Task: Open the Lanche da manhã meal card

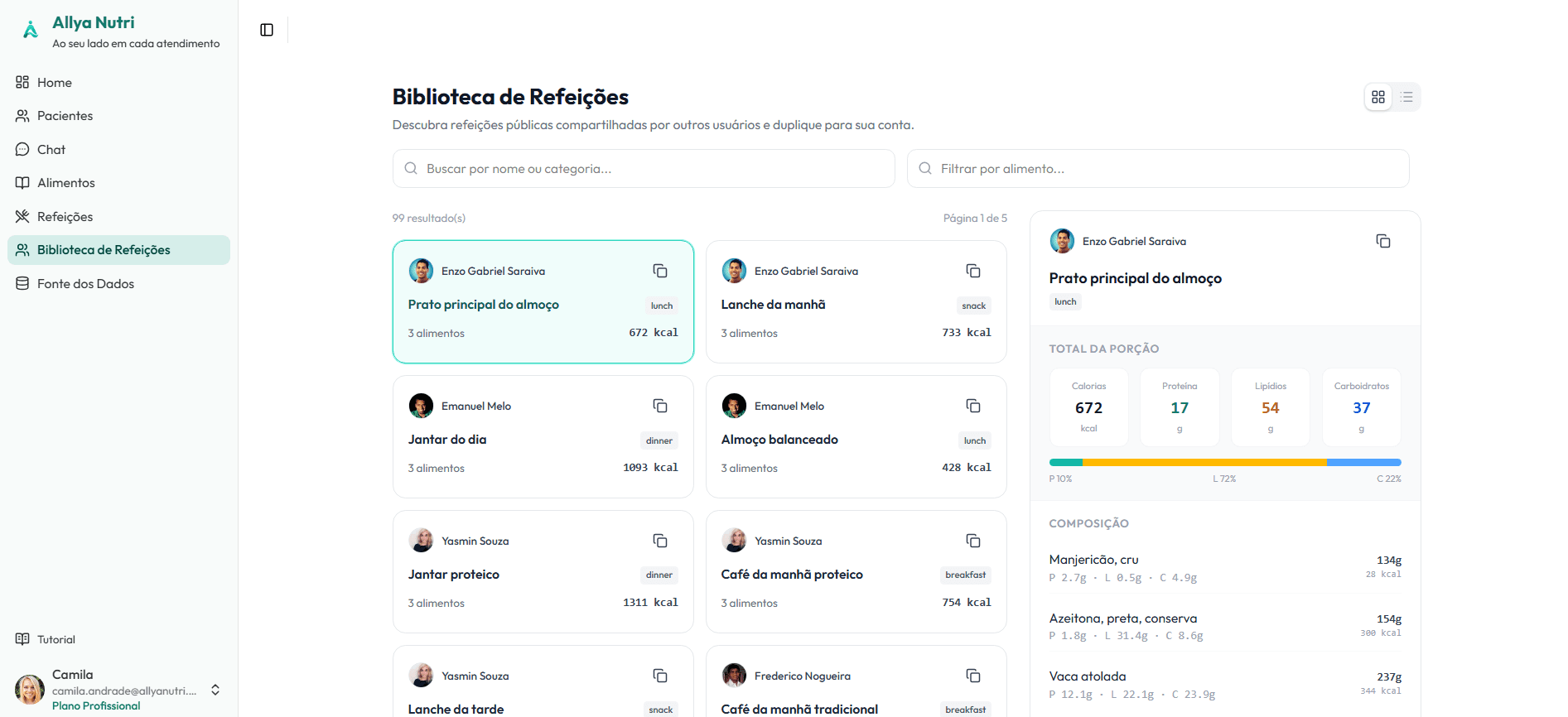Action: [856, 302]
